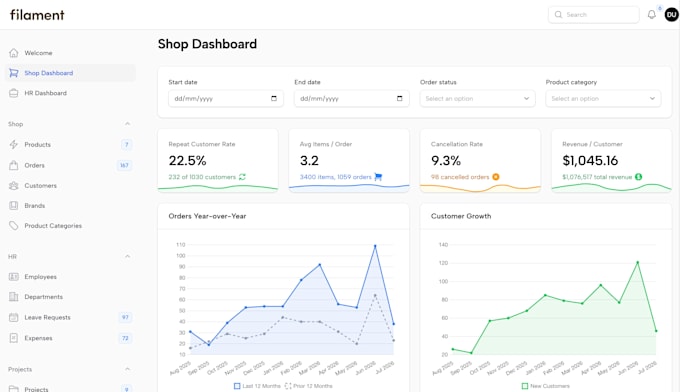
Task: Go to Welcome page
Action: [70, 53]
